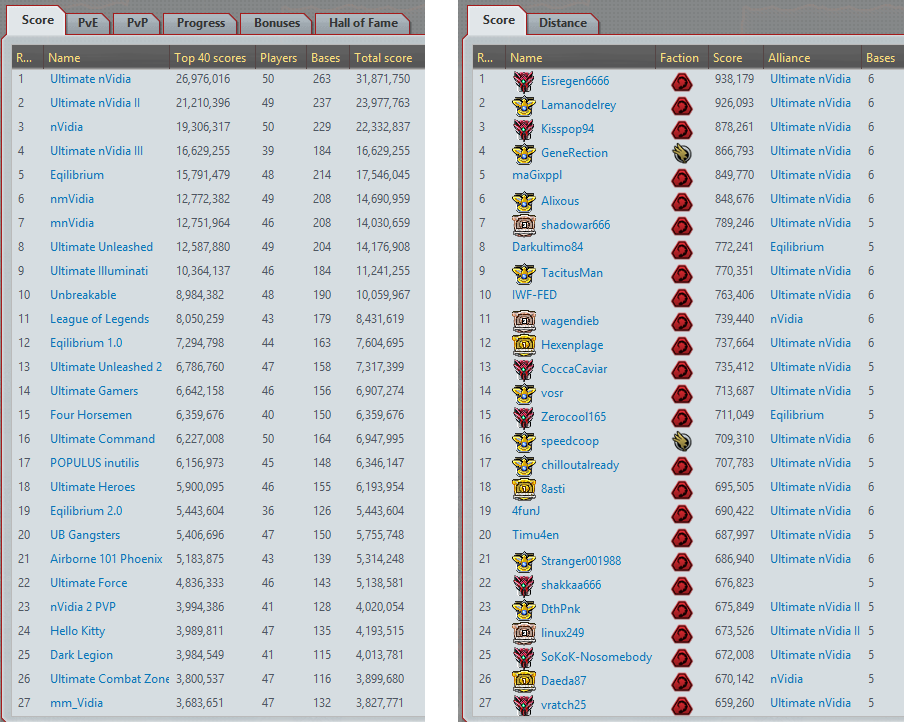Click the avatar icon next to Daeda87
Viewport: 904px width, 722px height.
(523, 680)
